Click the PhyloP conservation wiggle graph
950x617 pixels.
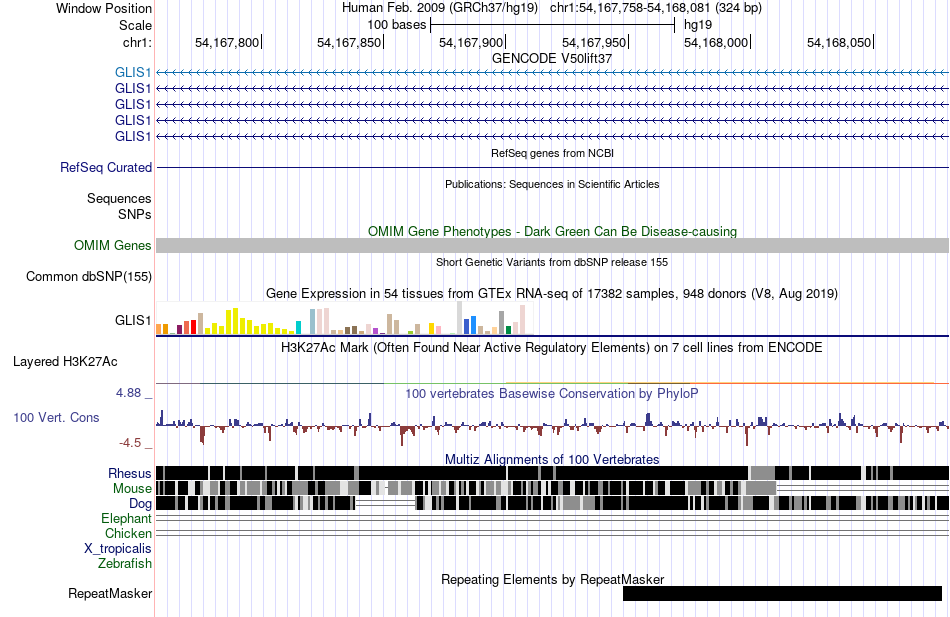click(552, 427)
